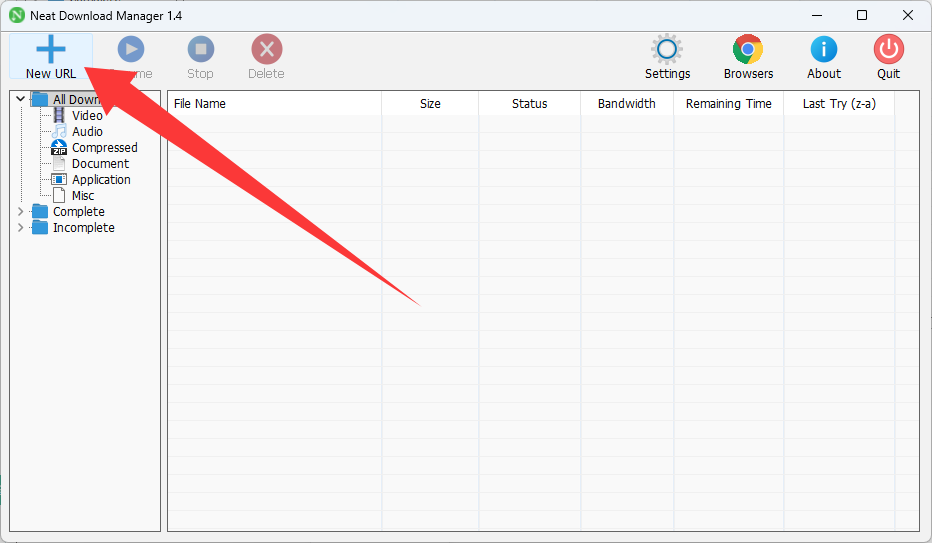The height and width of the screenshot is (543, 932).
Task: Select the Misc category
Action: [x=83, y=196]
